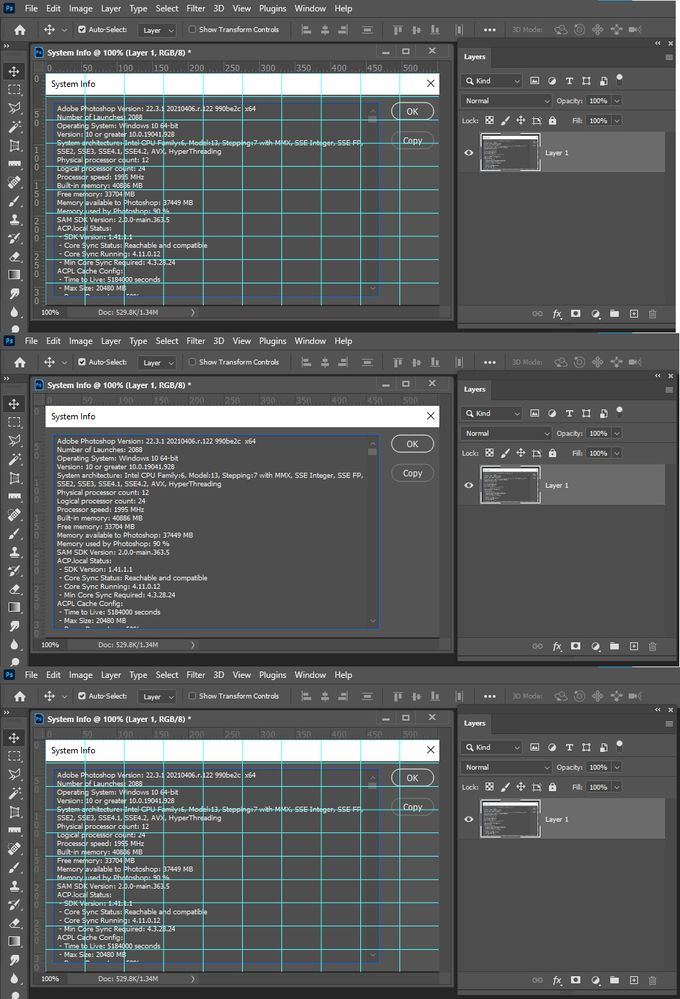The image size is (680, 999).
Task: Select the Magic Wand tool in the top window
Action: 14,127
